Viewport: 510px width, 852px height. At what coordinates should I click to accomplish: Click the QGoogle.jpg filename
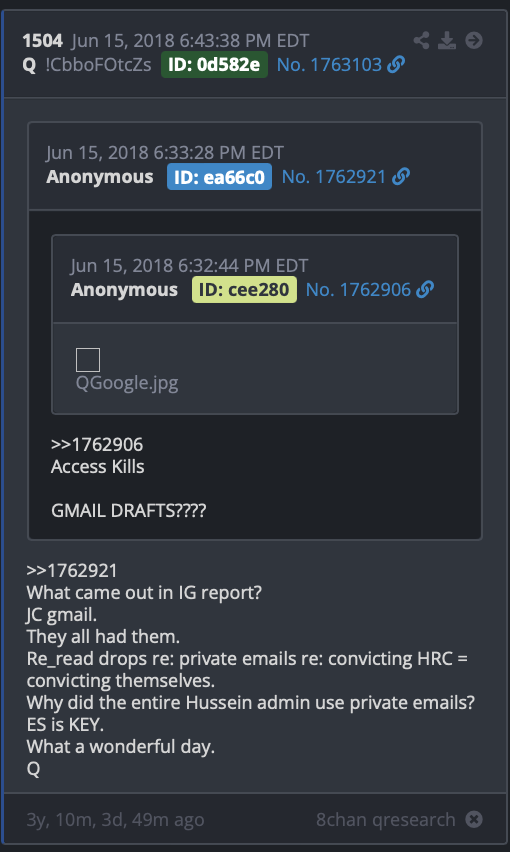point(127,383)
